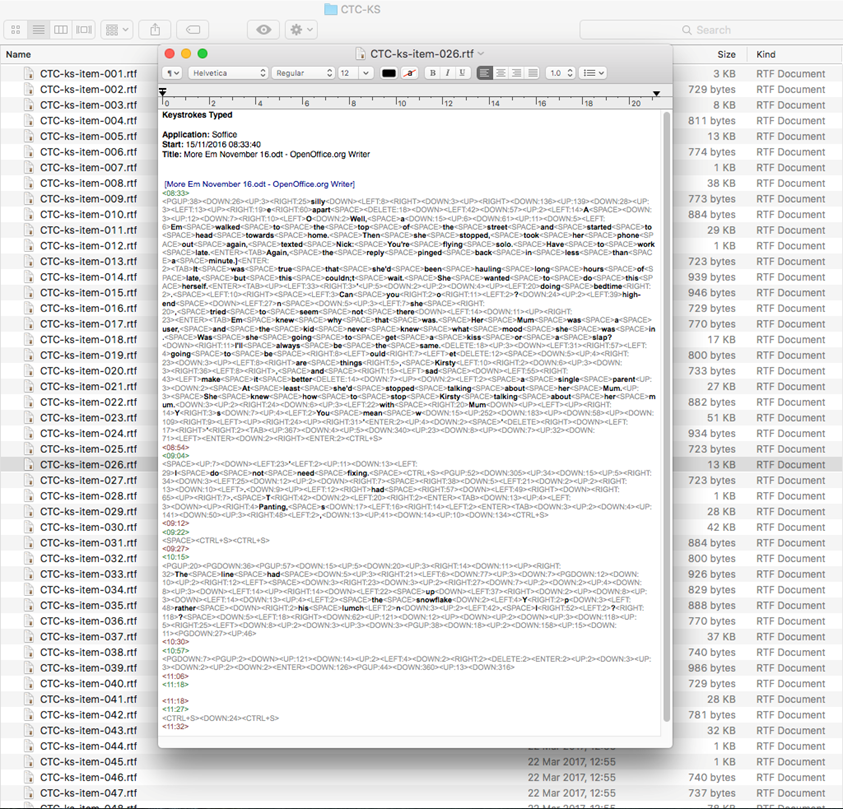The height and width of the screenshot is (809, 843).
Task: Open Finder Quick Look eye icon
Action: click(264, 30)
